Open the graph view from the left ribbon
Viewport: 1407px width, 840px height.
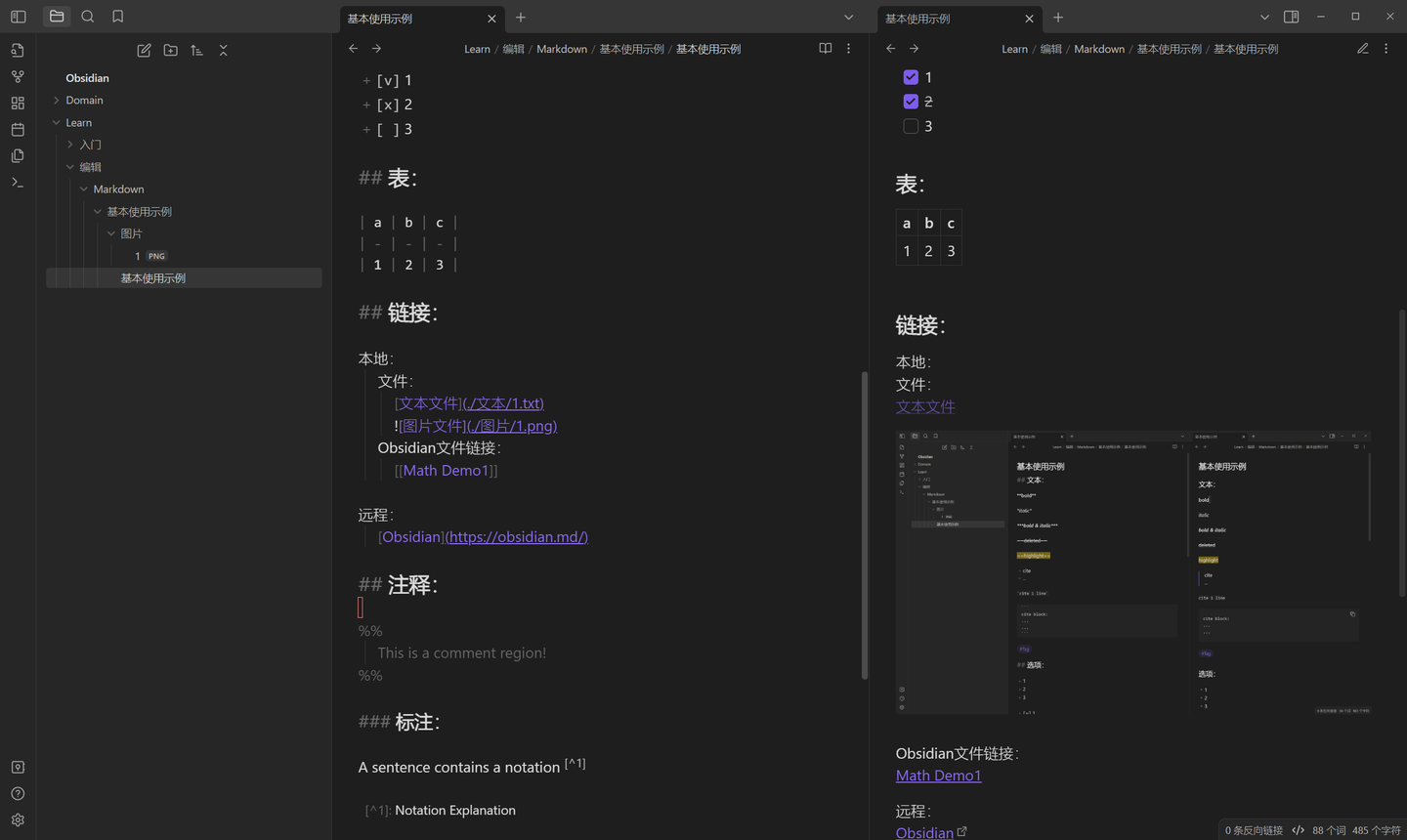[x=18, y=75]
